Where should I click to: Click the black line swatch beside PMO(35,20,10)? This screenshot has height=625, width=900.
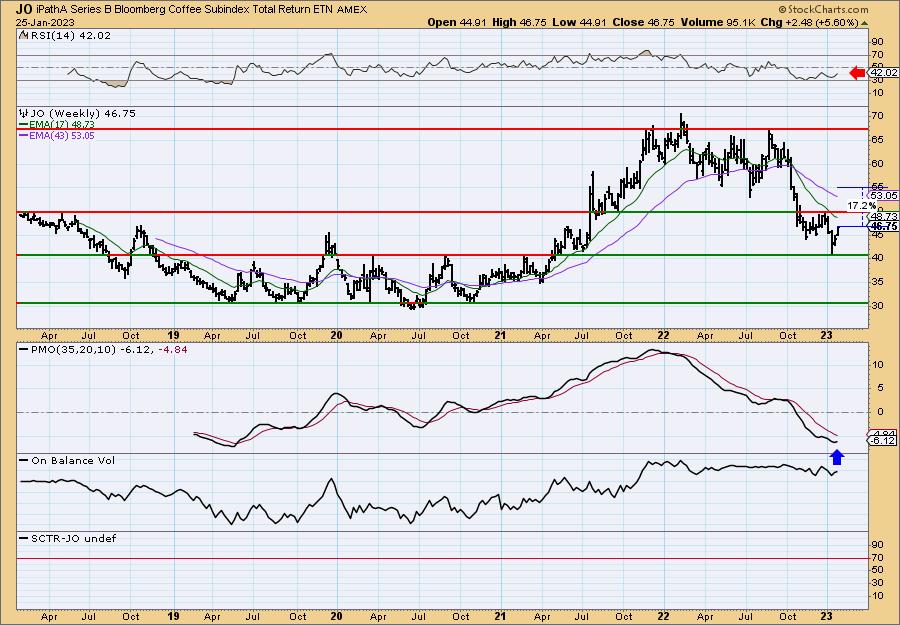(23, 350)
